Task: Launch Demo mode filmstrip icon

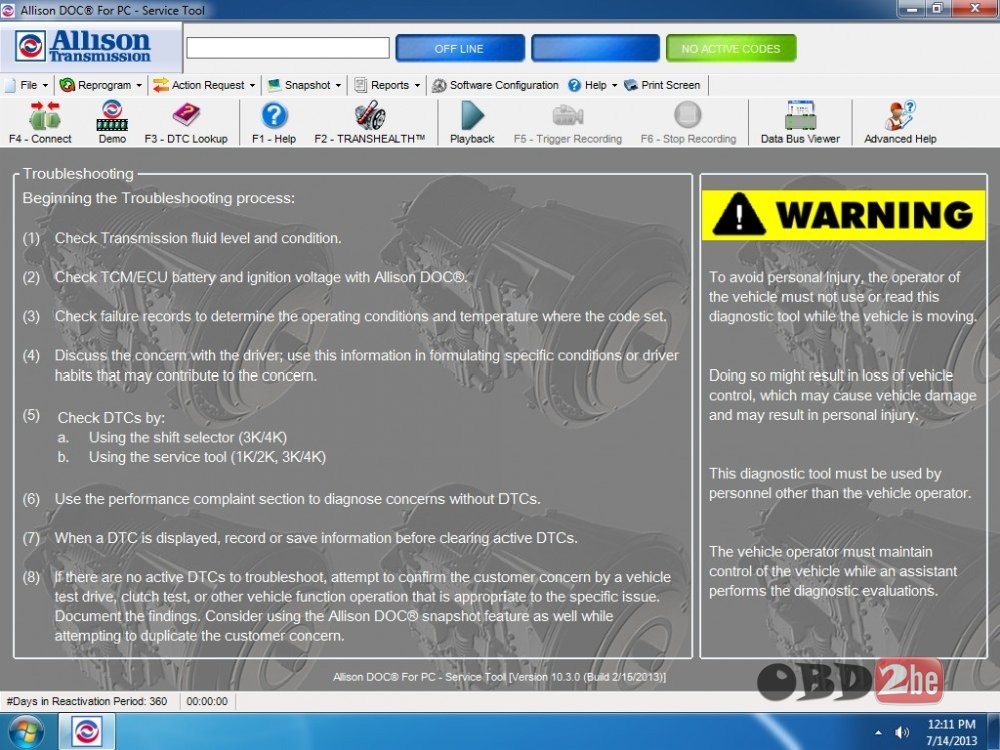Action: pyautogui.click(x=112, y=116)
